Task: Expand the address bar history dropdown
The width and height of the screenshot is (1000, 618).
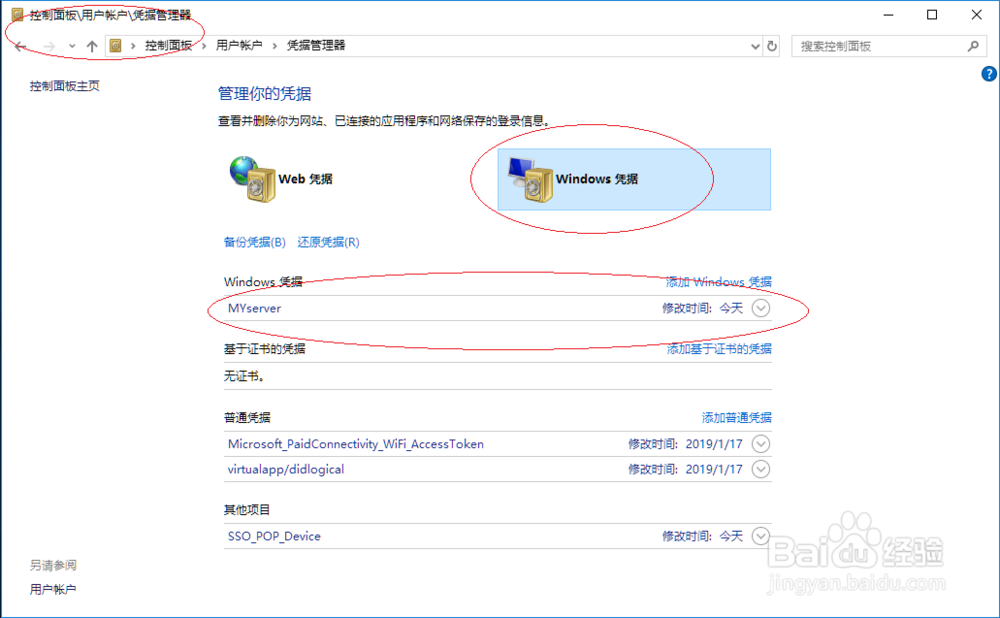Action: (x=755, y=46)
